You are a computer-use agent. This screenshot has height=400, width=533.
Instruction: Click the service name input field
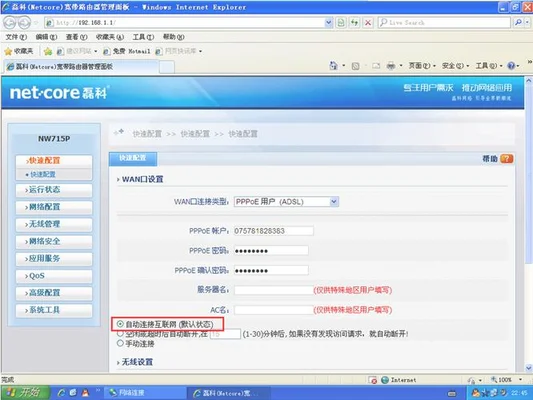click(274, 290)
